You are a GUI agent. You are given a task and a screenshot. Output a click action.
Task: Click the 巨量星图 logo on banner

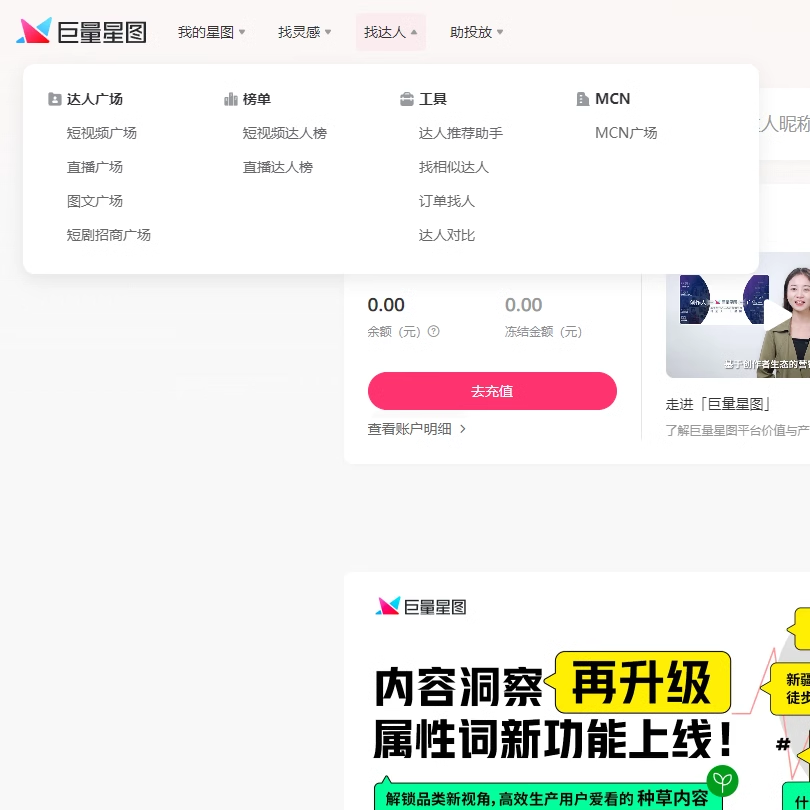pos(420,606)
